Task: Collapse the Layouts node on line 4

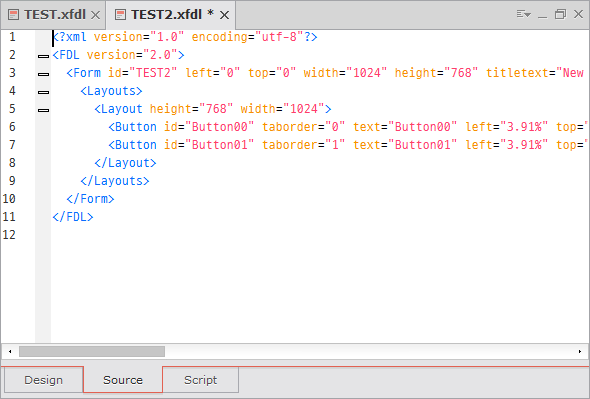Action: (x=44, y=92)
